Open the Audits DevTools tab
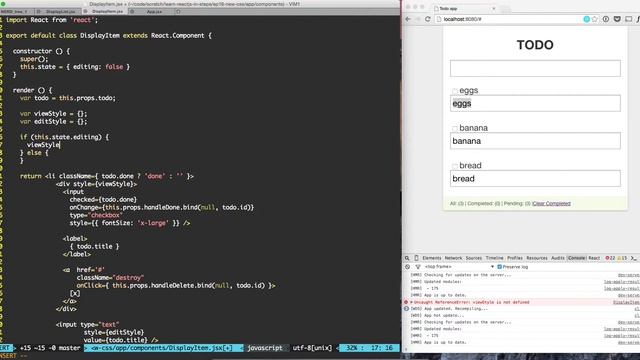 [558, 258]
